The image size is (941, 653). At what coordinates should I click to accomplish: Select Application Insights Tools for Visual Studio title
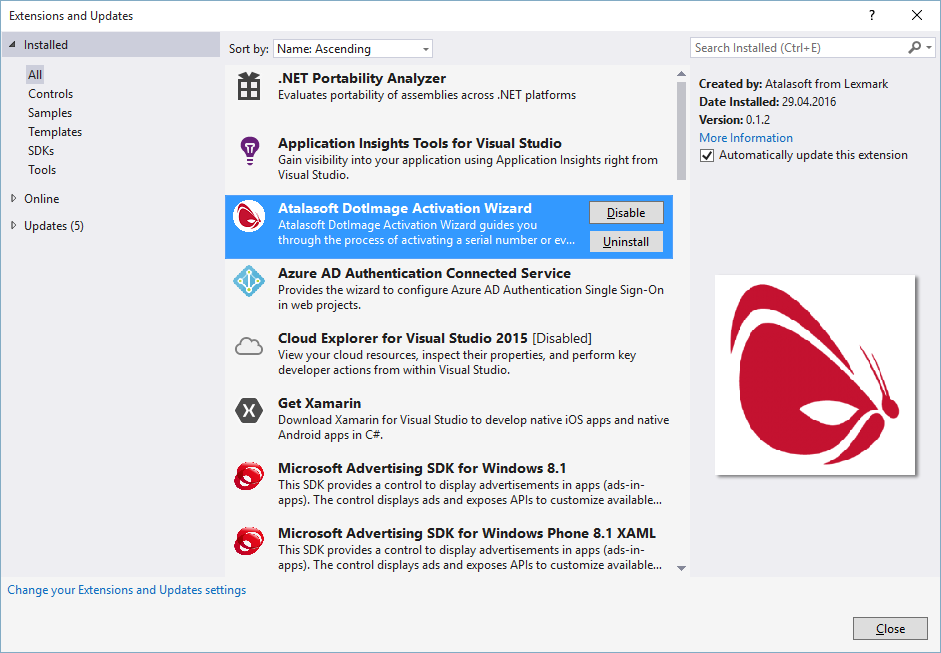[419, 143]
